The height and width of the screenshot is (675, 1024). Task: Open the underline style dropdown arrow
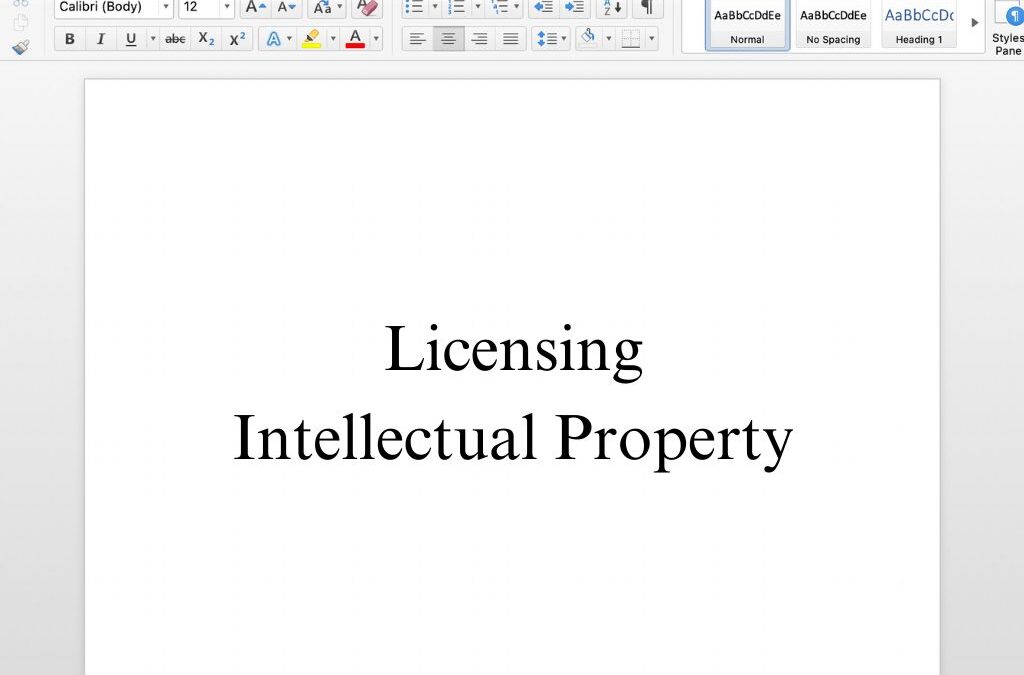coord(153,39)
